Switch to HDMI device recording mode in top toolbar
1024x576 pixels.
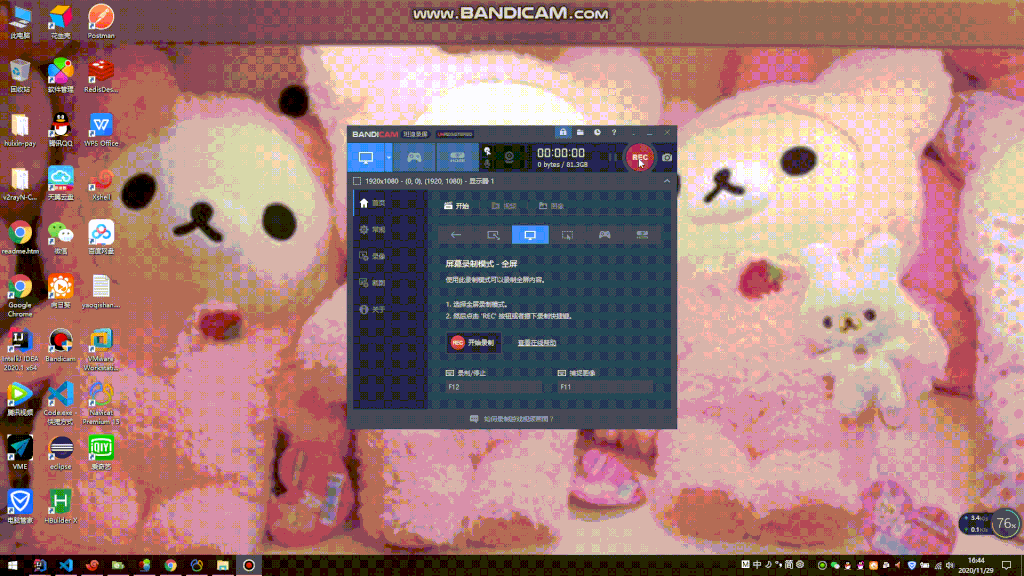click(457, 157)
